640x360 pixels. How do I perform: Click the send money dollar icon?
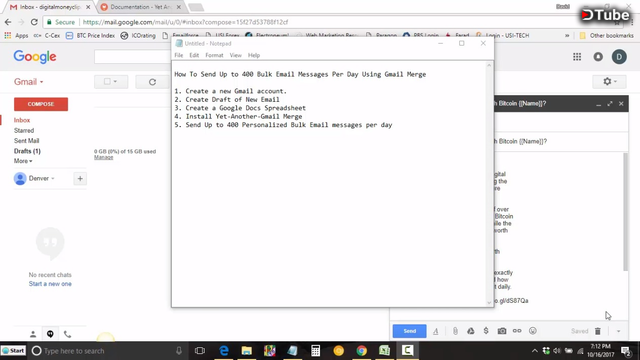(x=486, y=331)
